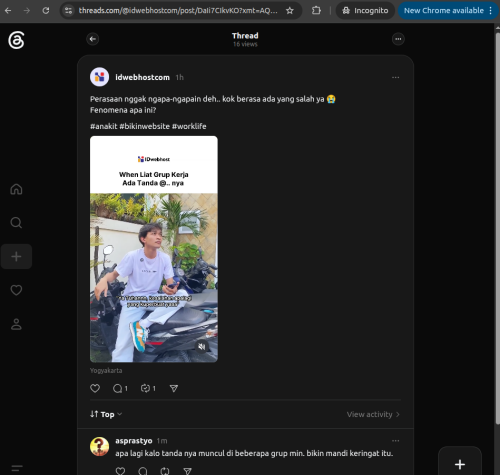Click New Chrome available update button
Viewport: 500px width, 475px height.
pos(448,10)
